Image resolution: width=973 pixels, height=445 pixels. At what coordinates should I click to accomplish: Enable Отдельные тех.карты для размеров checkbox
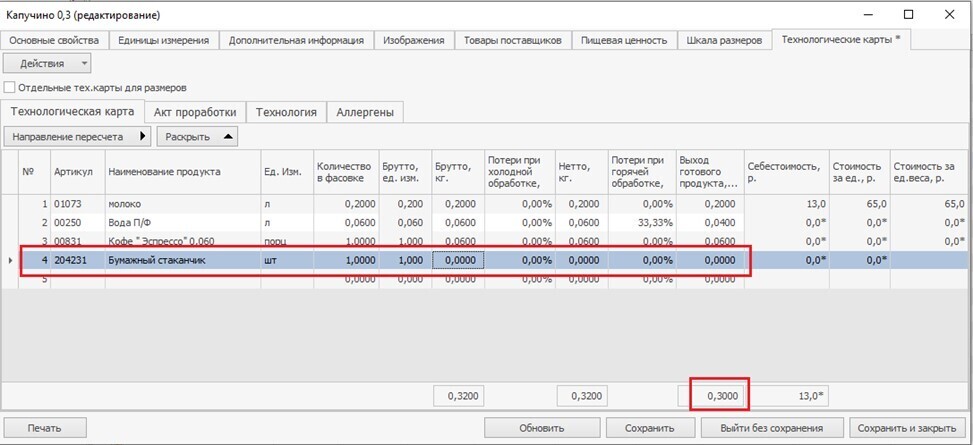tap(10, 88)
